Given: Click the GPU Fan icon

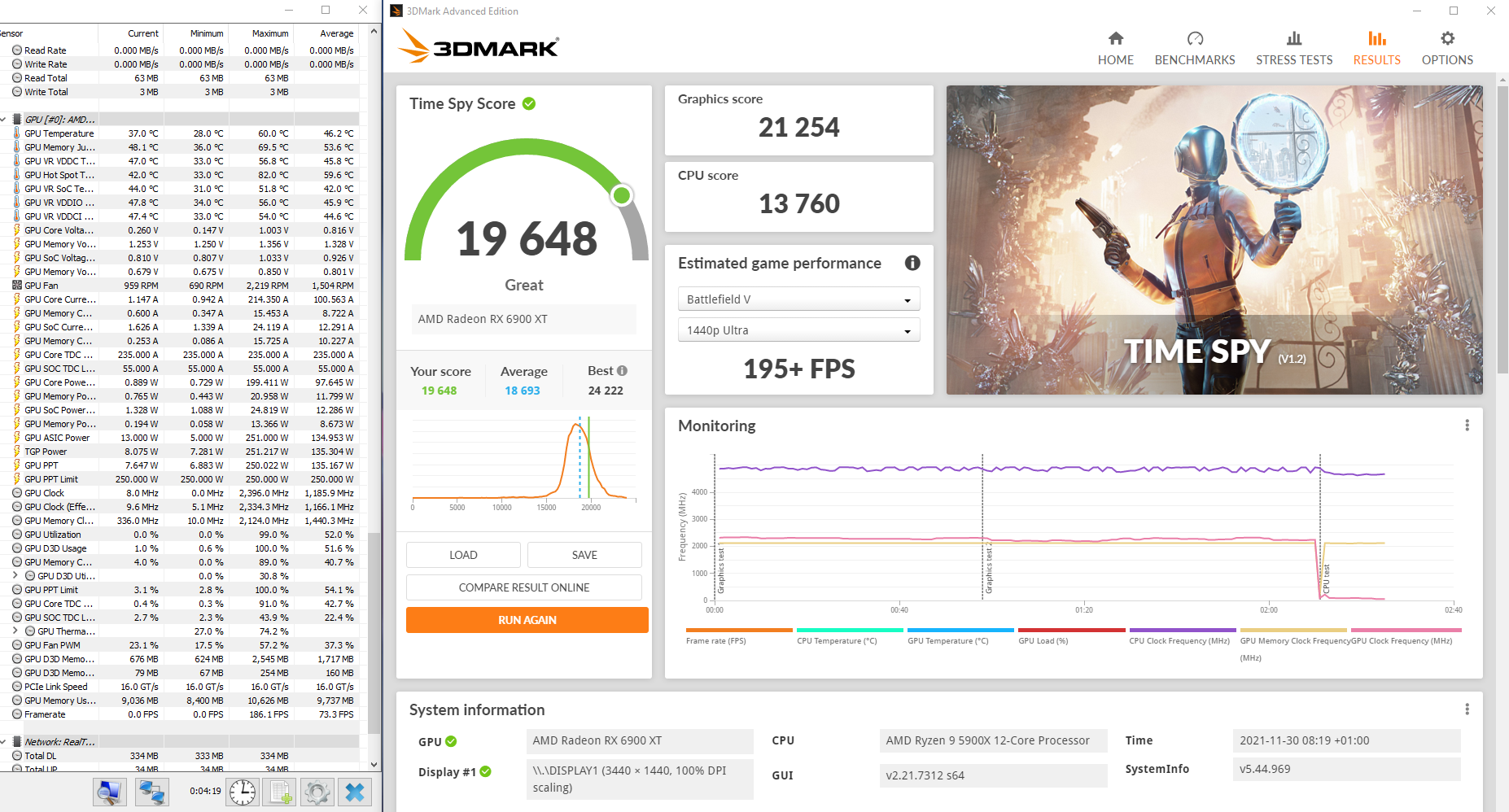Looking at the screenshot, I should click(17, 286).
